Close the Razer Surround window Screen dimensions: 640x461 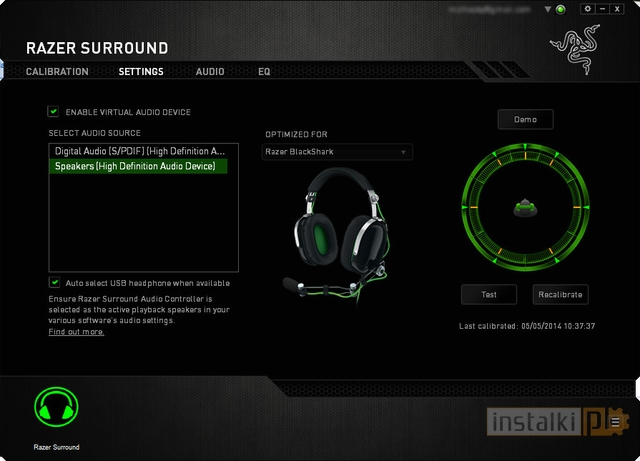(x=617, y=9)
